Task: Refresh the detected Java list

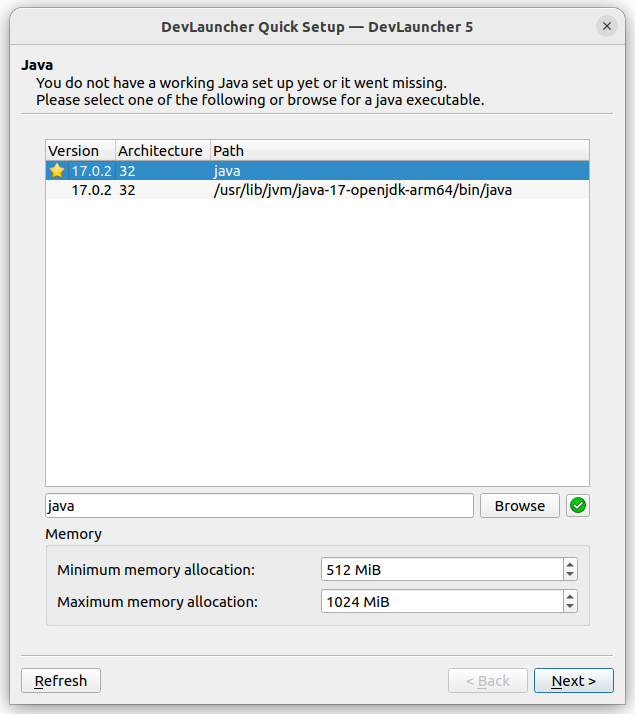Action: point(61,681)
